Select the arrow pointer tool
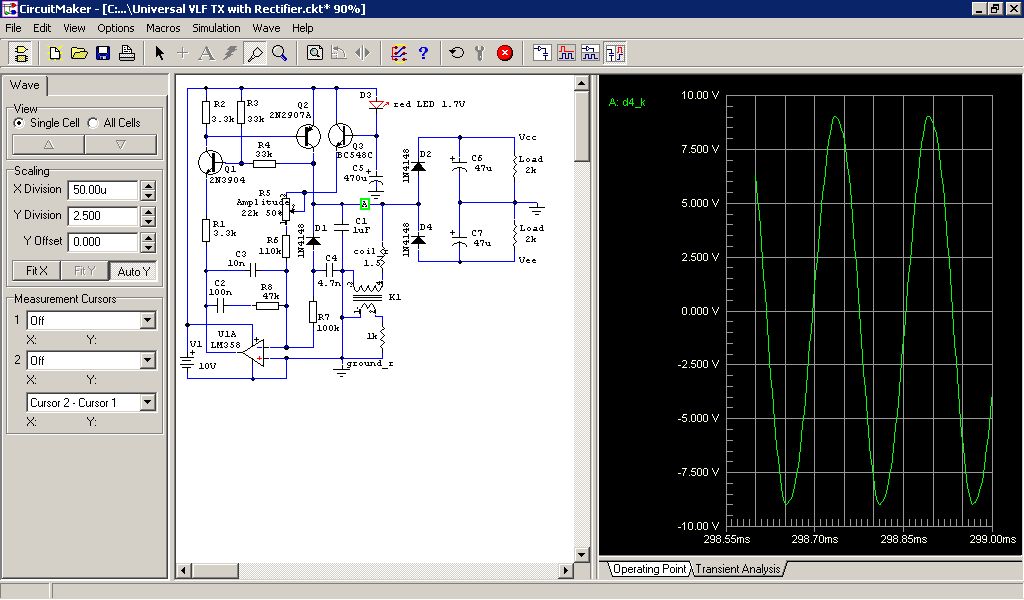The width and height of the screenshot is (1024, 600). pos(159,53)
